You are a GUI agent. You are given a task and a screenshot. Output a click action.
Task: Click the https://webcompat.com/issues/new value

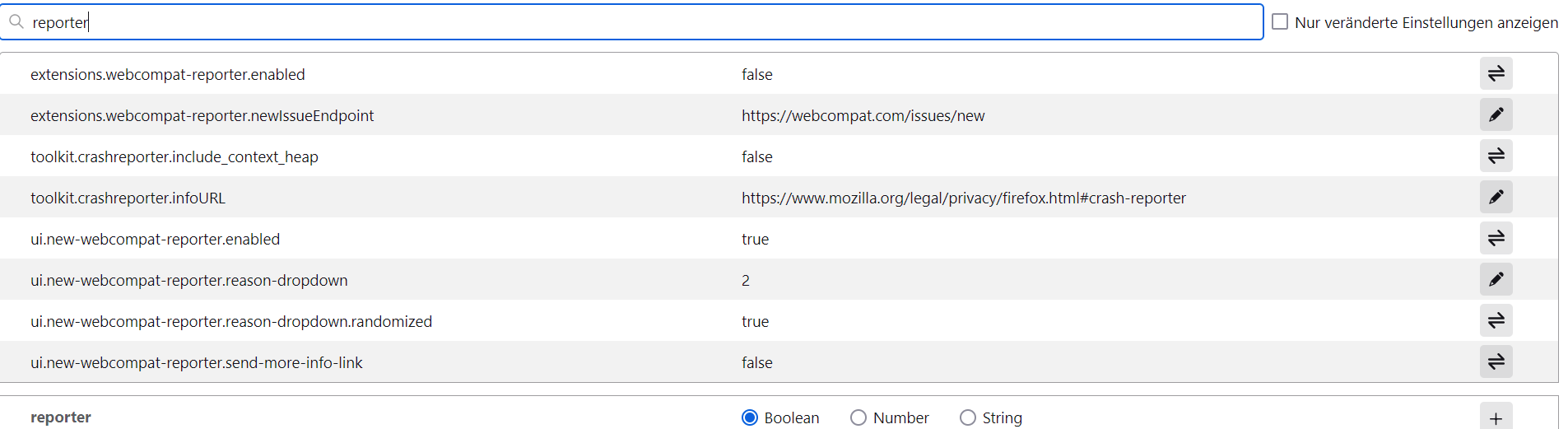pos(863,116)
